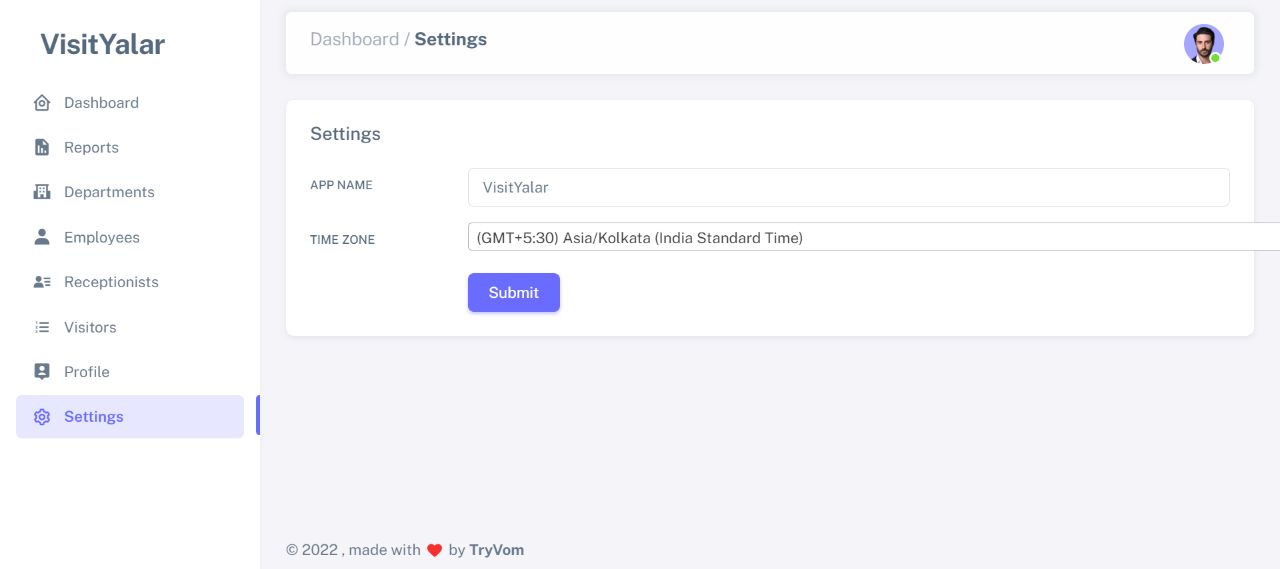
Task: Click the Dashboard house icon in sidebar
Action: pyautogui.click(x=42, y=103)
